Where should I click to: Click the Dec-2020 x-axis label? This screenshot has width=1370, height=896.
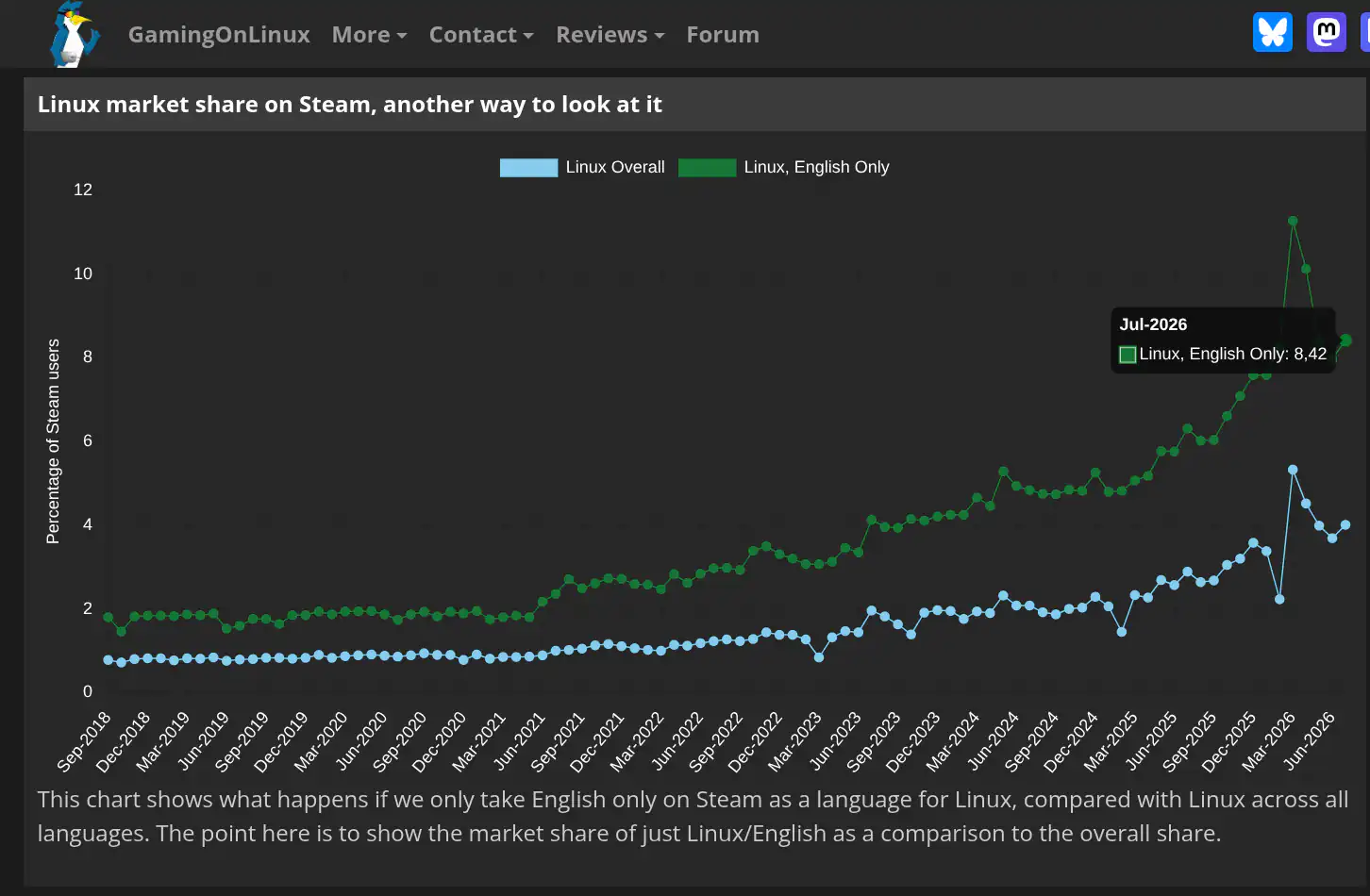tap(440, 741)
